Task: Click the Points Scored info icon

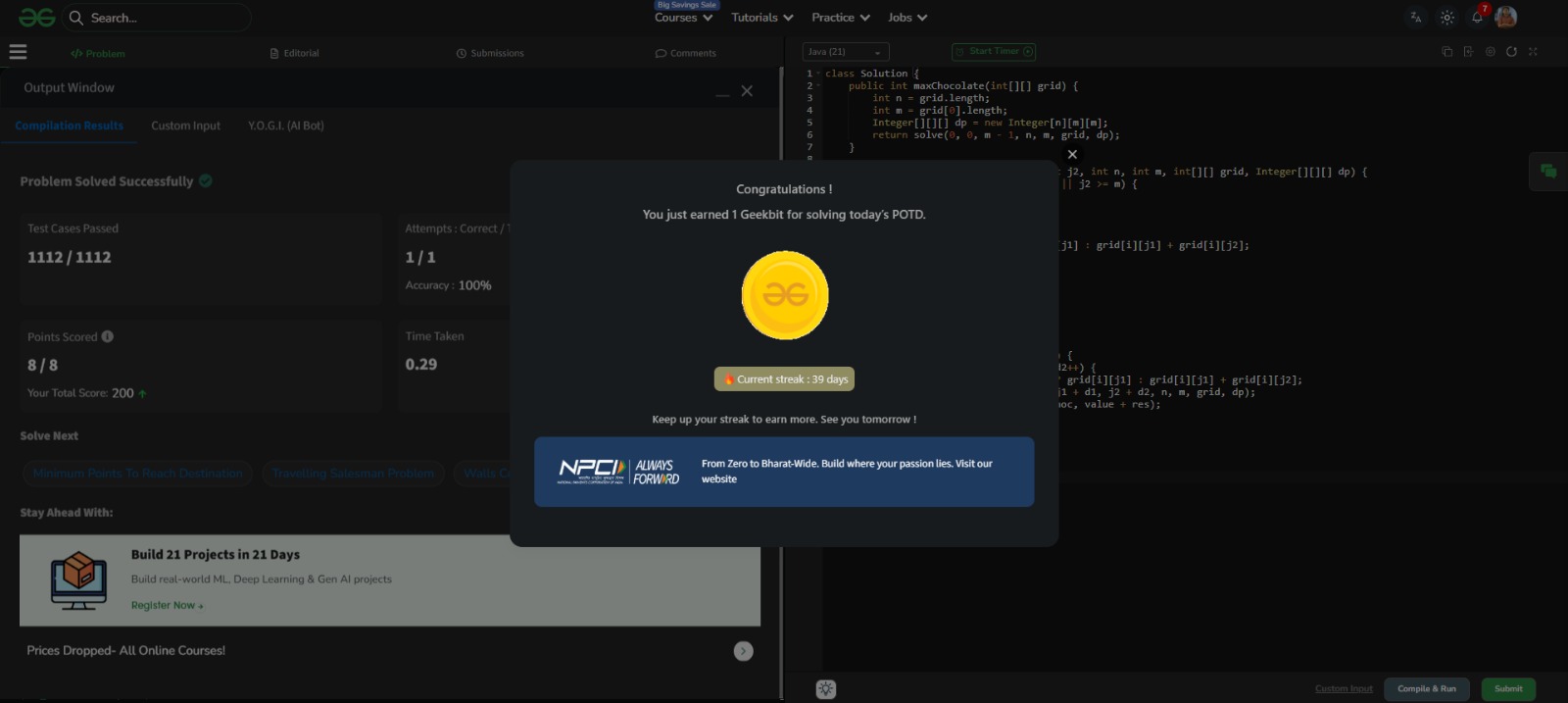Action: (x=108, y=336)
